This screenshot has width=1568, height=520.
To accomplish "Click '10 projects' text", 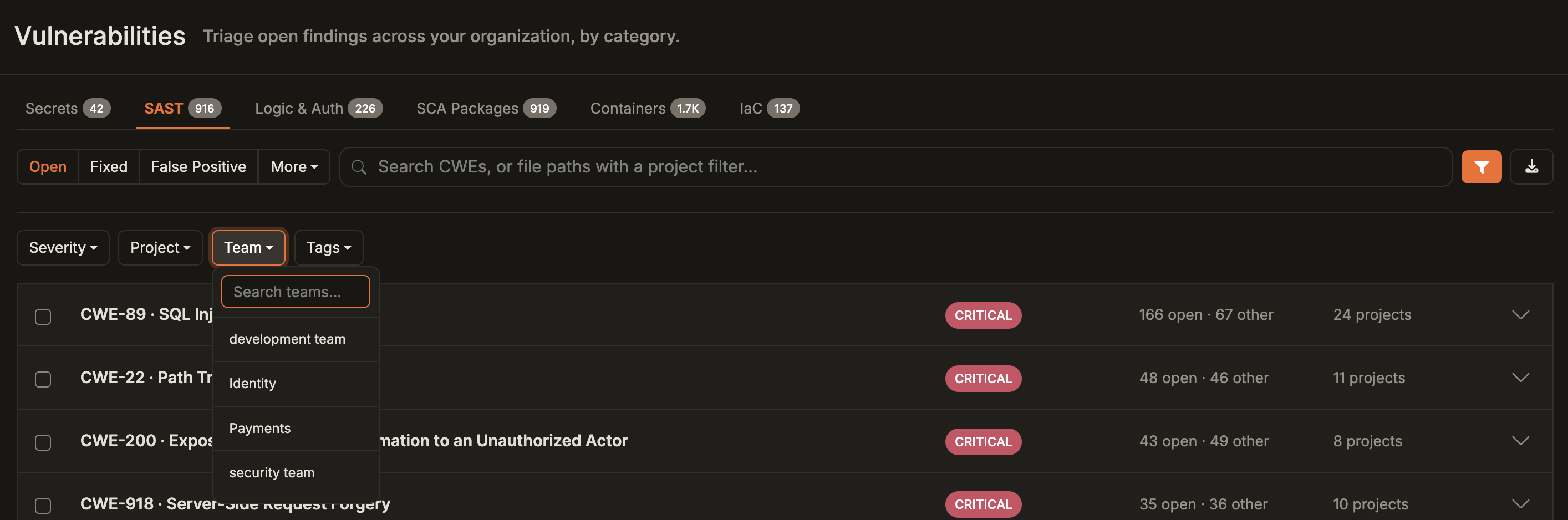I will [x=1370, y=504].
